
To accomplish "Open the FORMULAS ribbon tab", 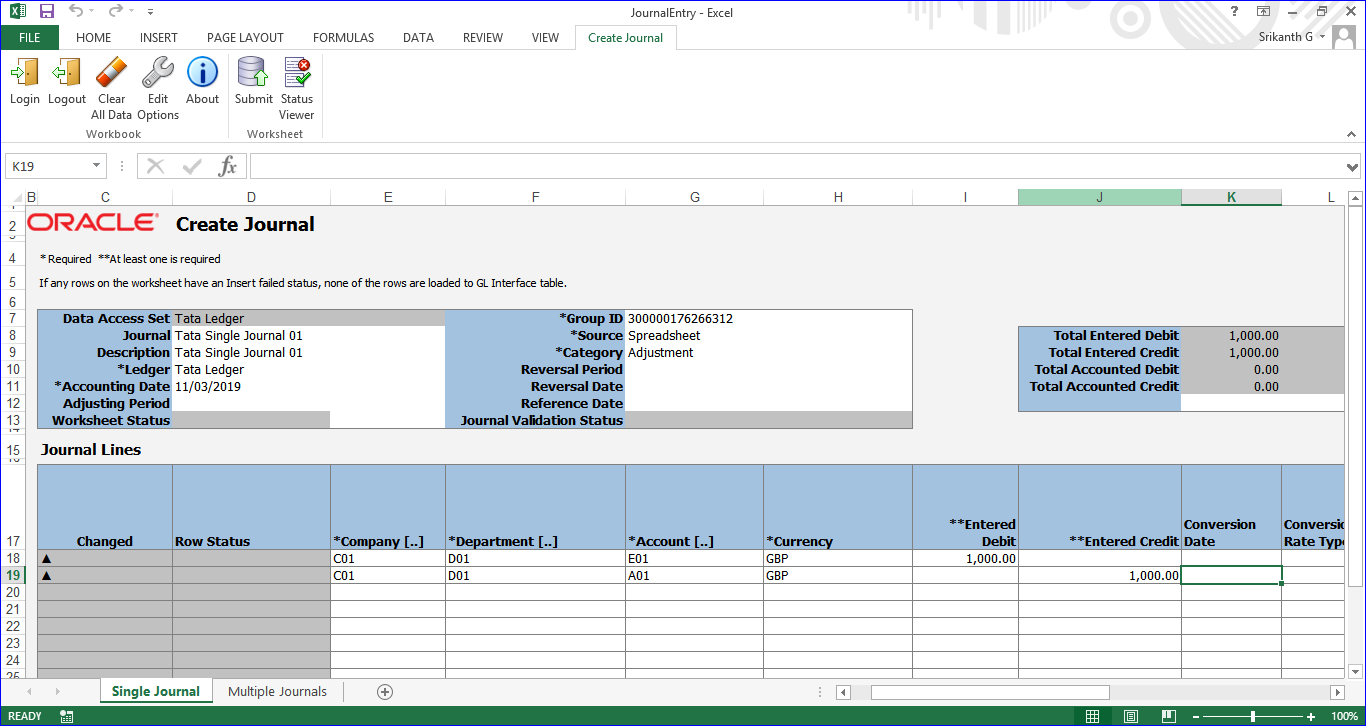I will pos(343,38).
